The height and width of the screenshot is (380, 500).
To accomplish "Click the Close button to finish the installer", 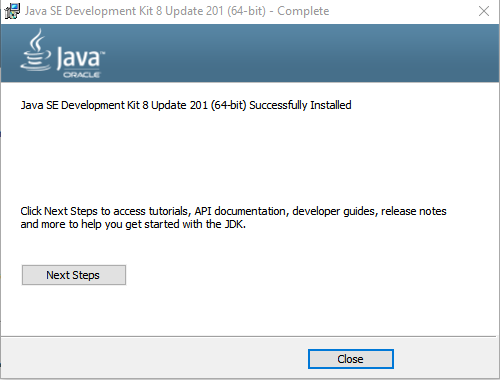I will (x=351, y=359).
